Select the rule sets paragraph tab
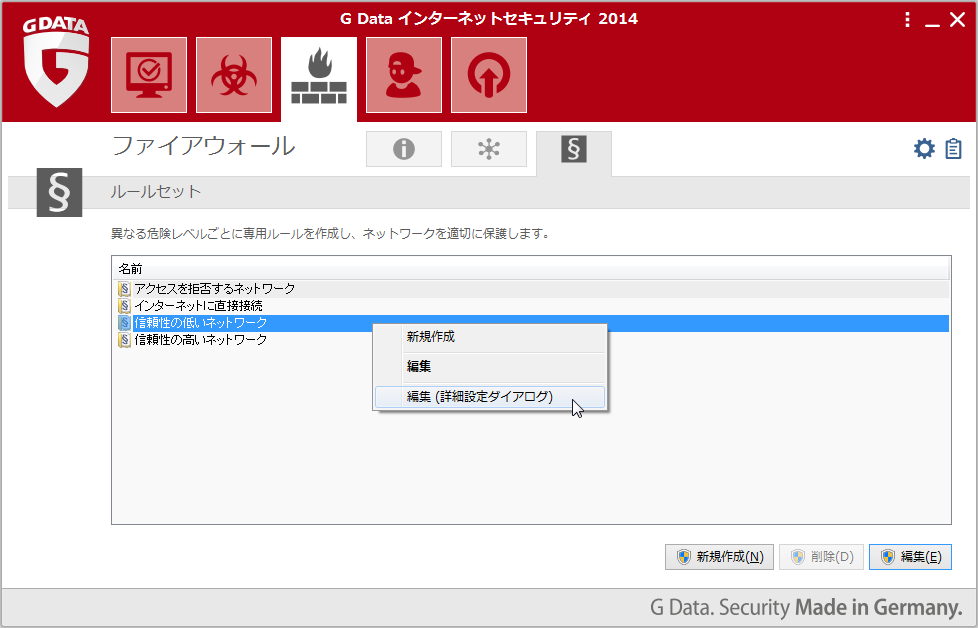The image size is (978, 628). (573, 149)
